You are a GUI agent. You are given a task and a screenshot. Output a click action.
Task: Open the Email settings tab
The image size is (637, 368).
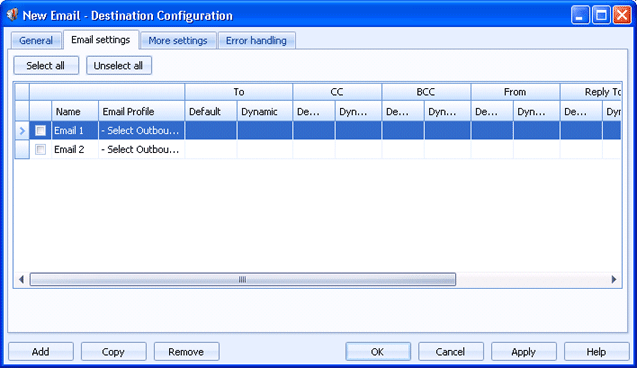point(101,39)
